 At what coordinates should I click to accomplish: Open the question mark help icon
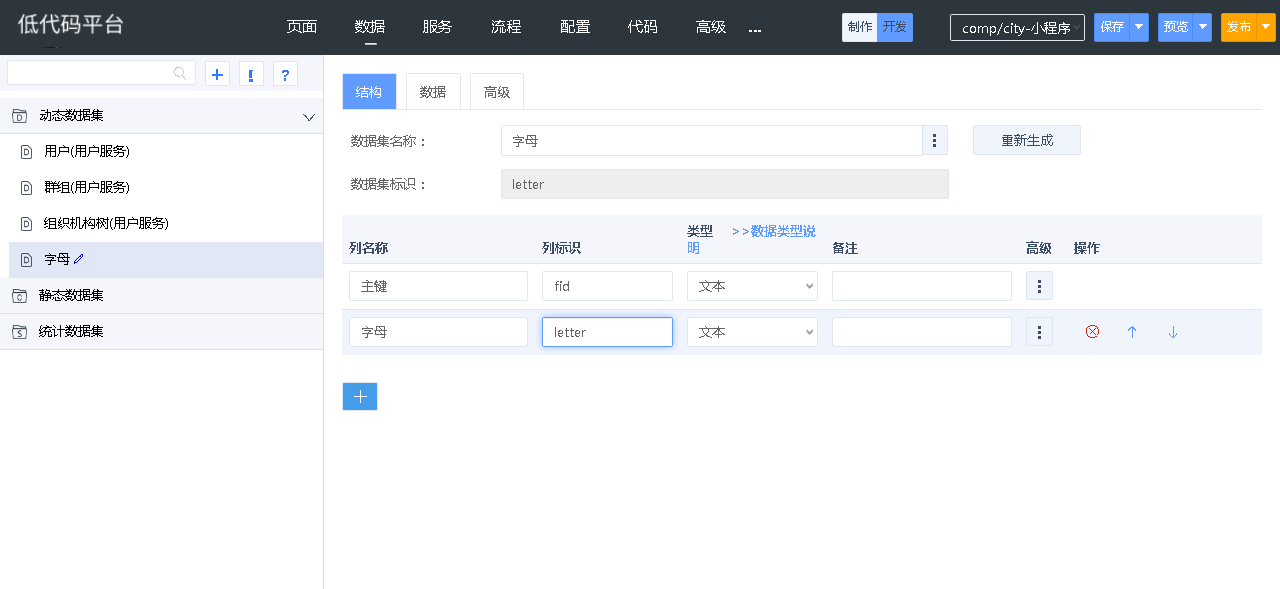point(285,74)
